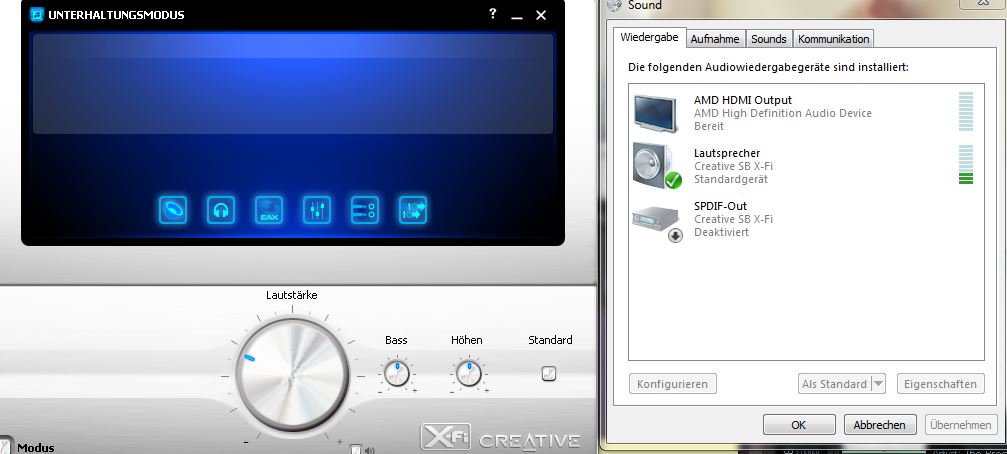Click the Lautstärke label
The width and height of the screenshot is (1007, 454).
coord(292,295)
